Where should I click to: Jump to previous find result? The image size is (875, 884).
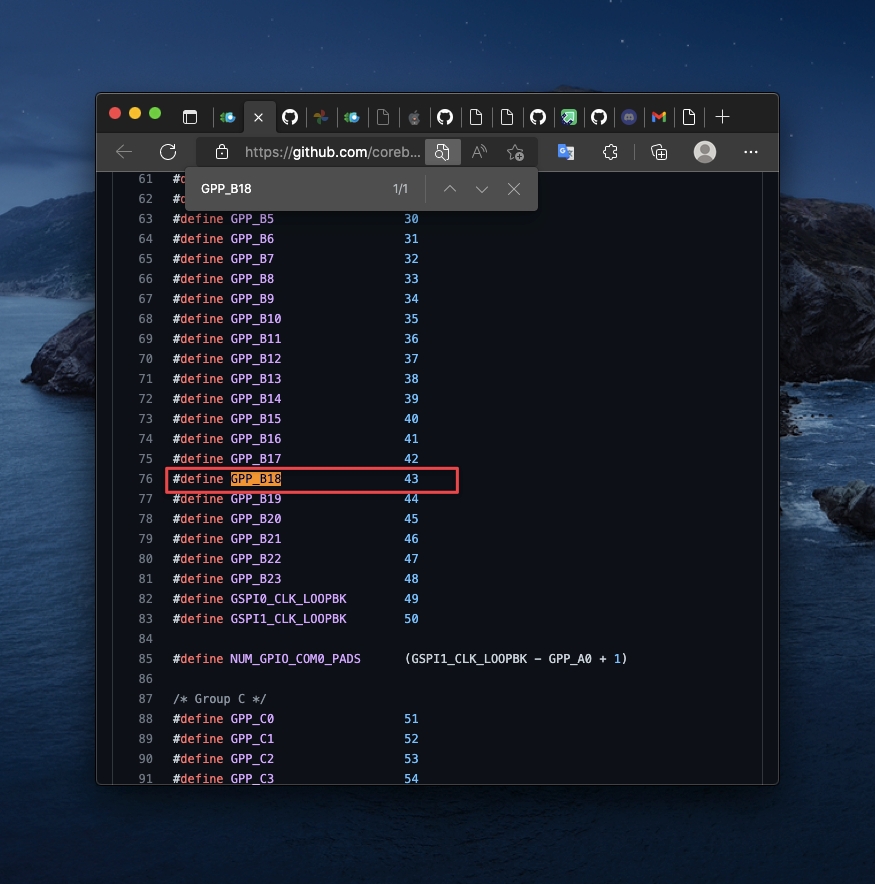click(450, 189)
